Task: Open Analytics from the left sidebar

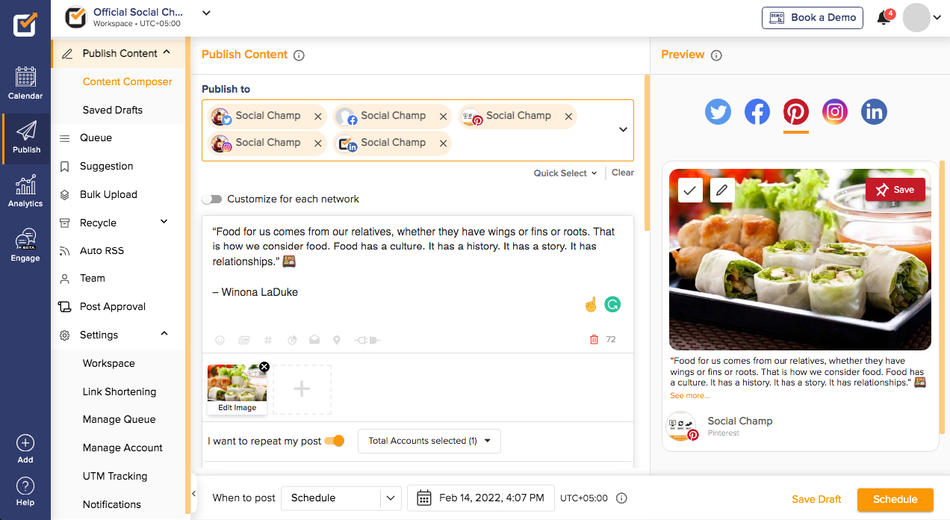Action: coord(25,192)
